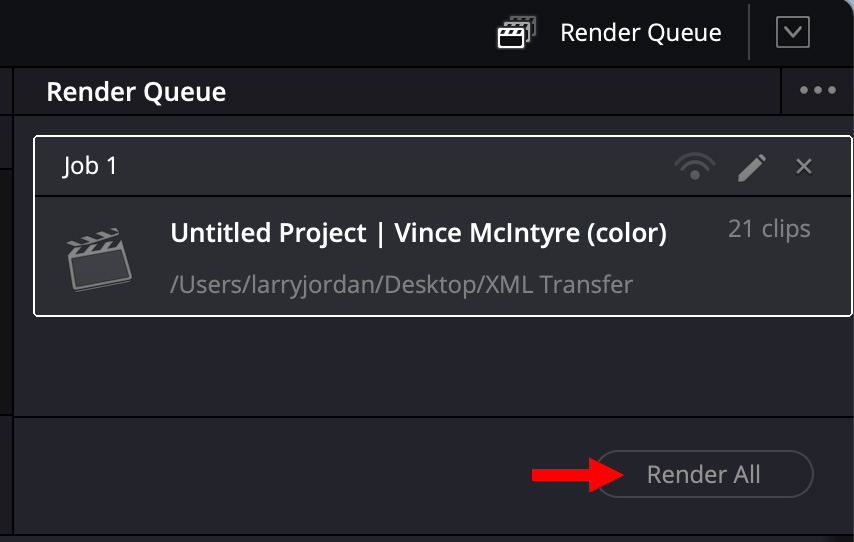Click the 21 clips count

(x=769, y=229)
